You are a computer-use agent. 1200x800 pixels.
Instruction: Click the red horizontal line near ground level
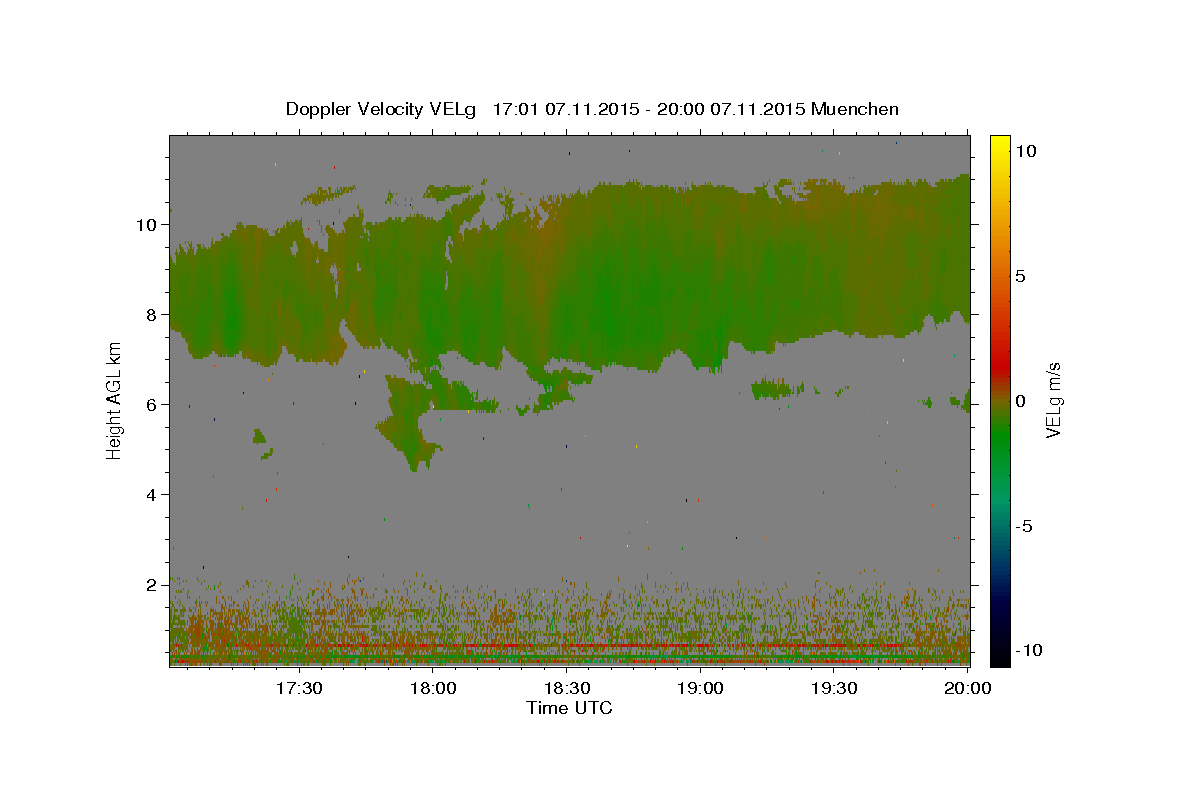570,647
